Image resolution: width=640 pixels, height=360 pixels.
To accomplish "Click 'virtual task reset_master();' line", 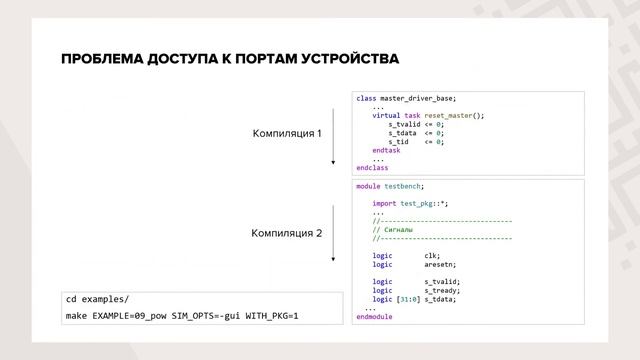I will tap(428, 116).
